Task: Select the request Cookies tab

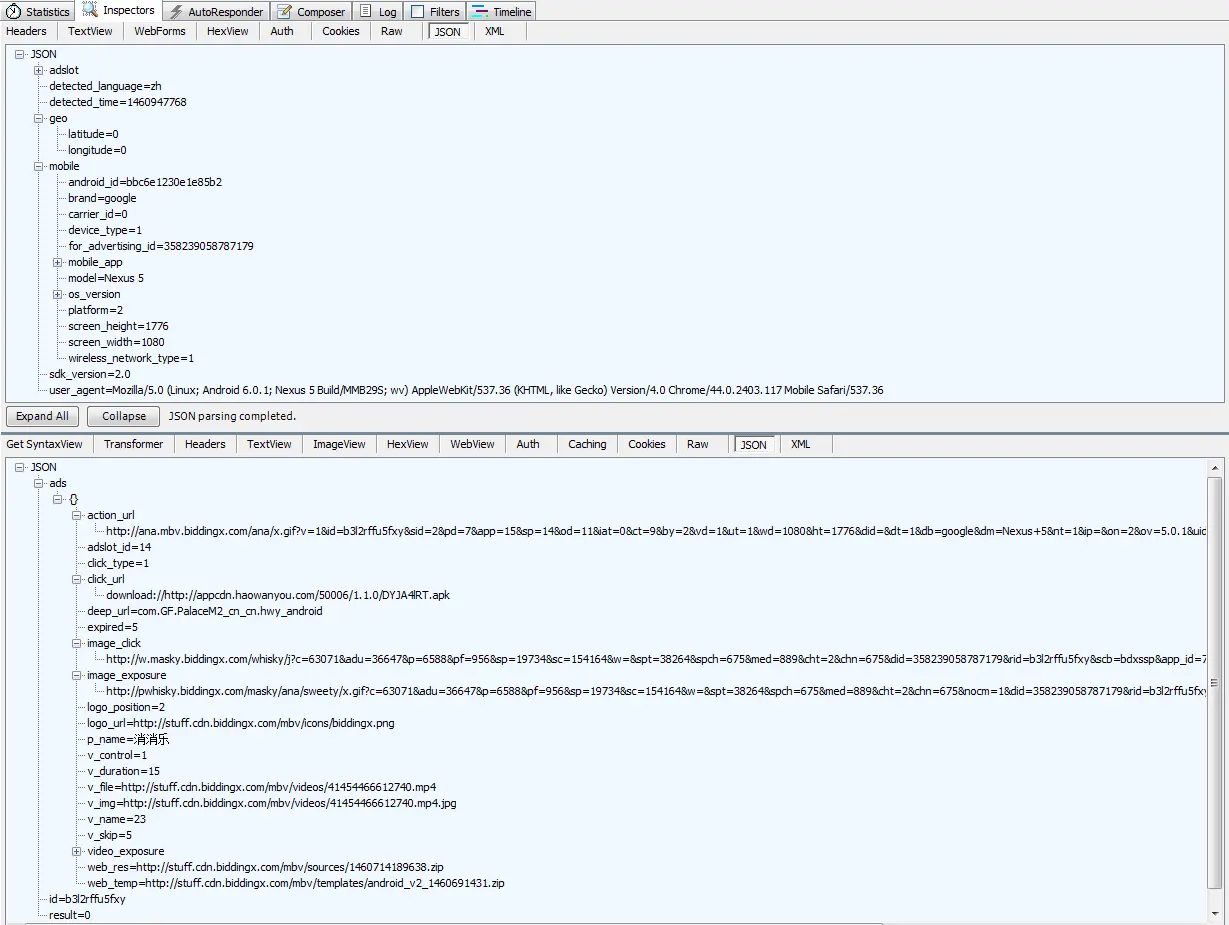Action: (341, 31)
